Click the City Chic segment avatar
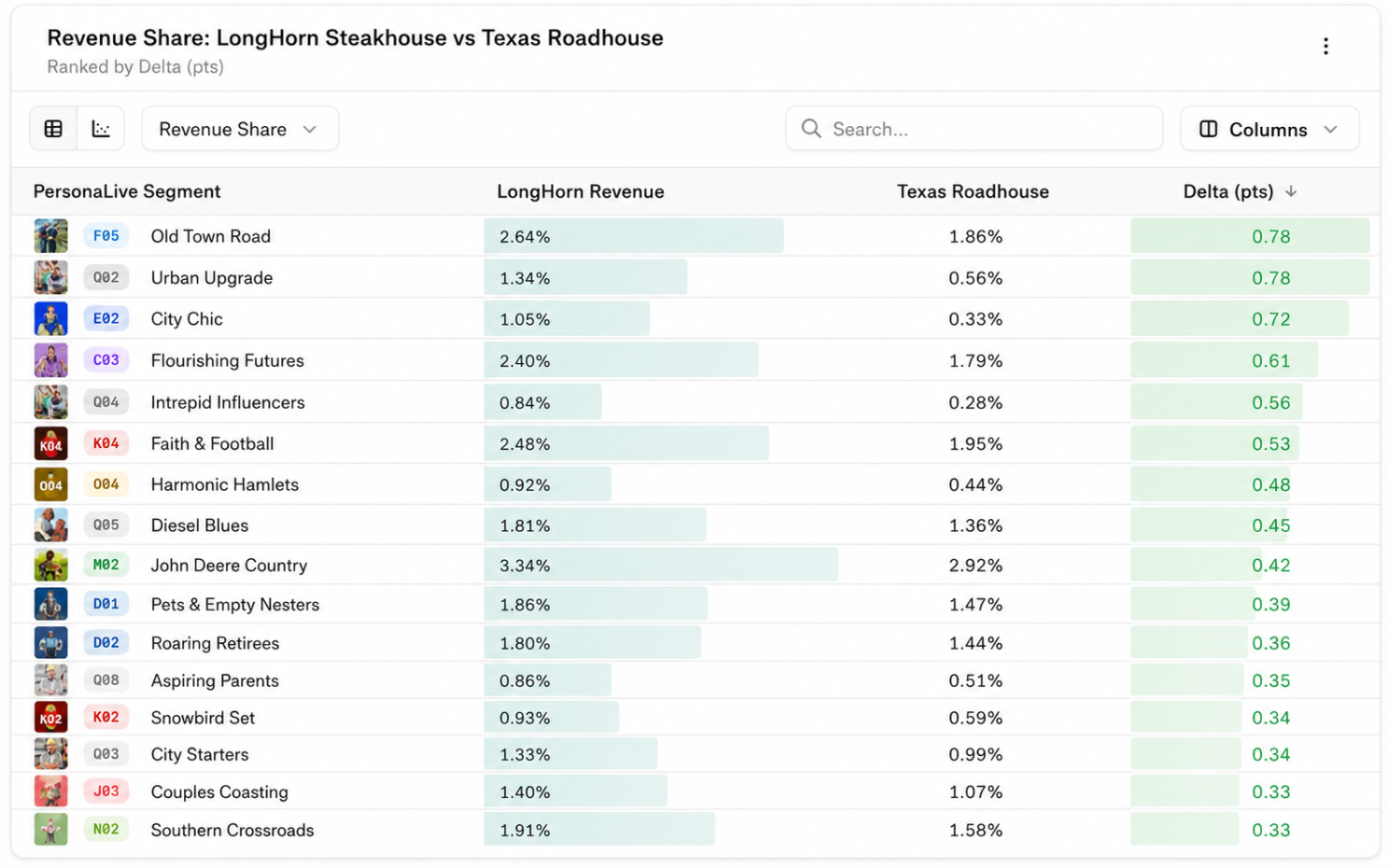This screenshot has width=1389, height=868. pyautogui.click(x=50, y=318)
